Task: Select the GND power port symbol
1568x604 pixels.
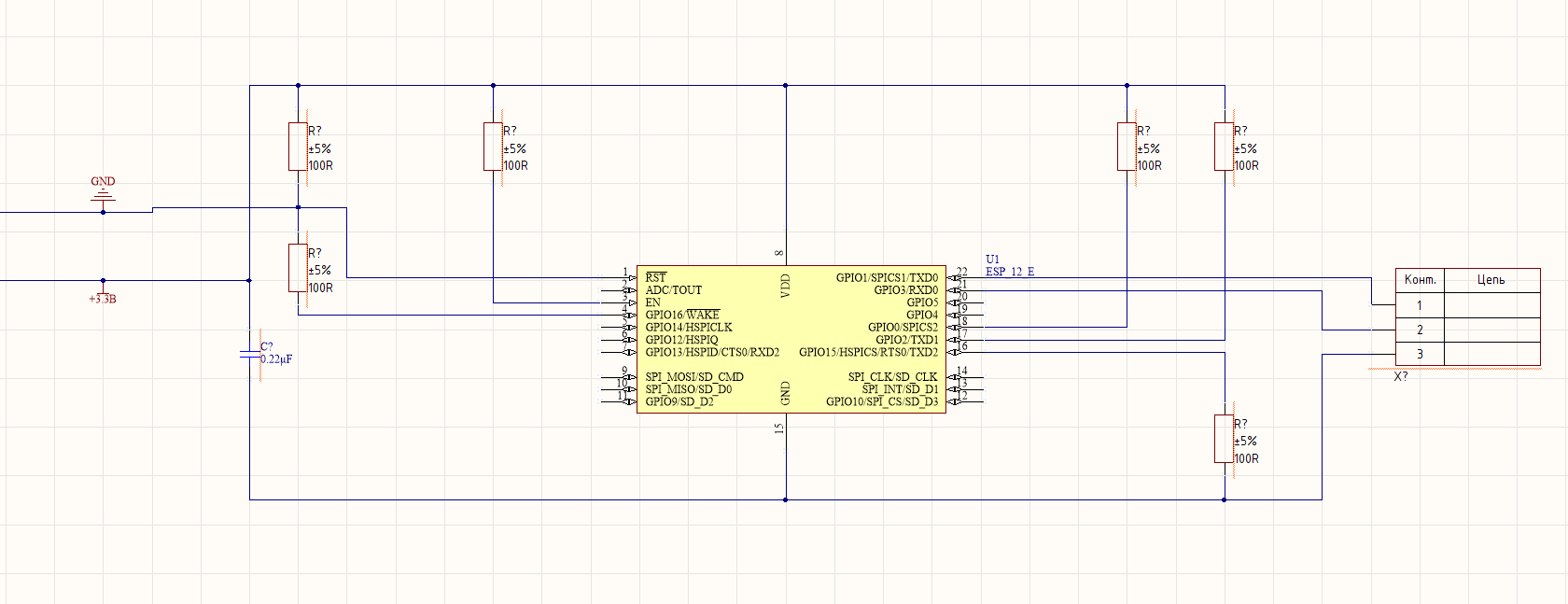Action: 103,195
